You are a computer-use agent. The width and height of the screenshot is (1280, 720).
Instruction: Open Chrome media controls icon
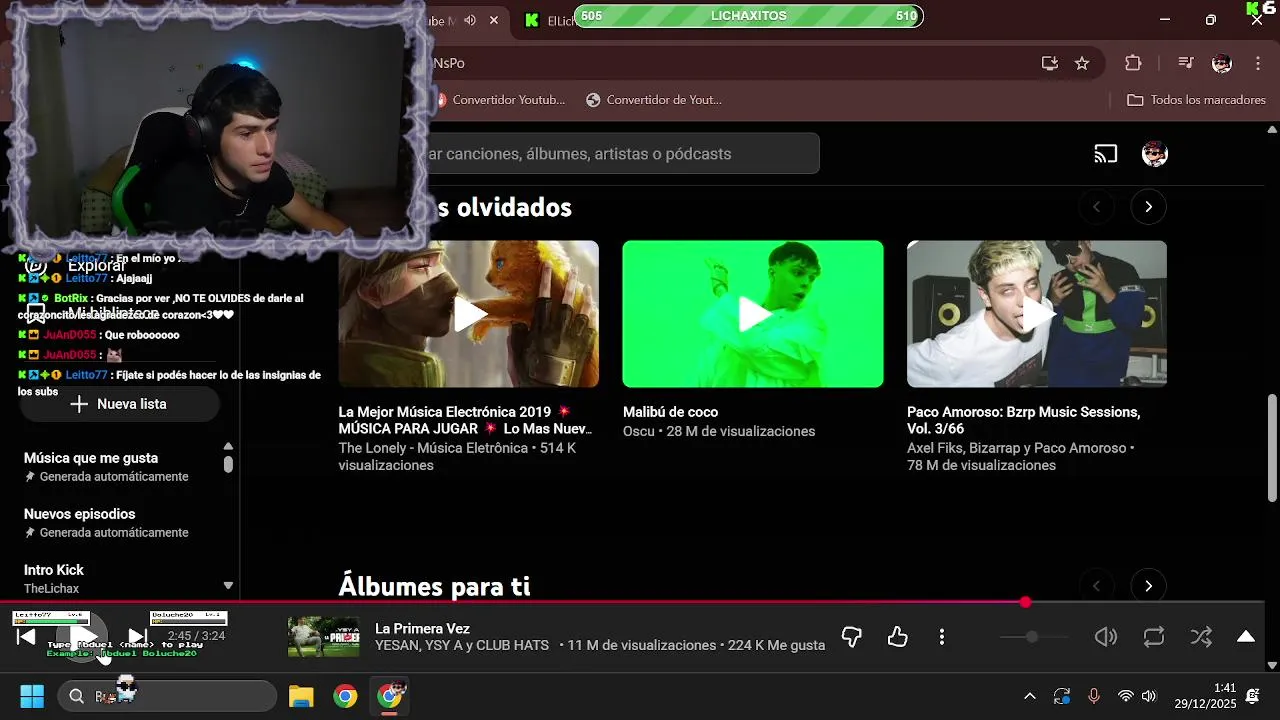click(1186, 63)
